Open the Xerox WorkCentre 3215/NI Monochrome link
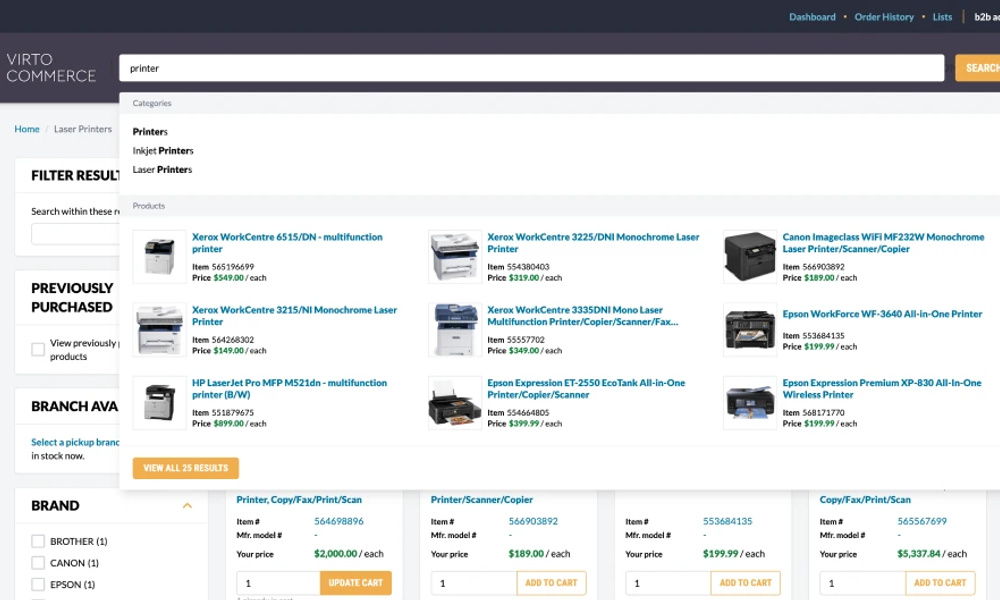The width and height of the screenshot is (1000, 600). tap(294, 316)
